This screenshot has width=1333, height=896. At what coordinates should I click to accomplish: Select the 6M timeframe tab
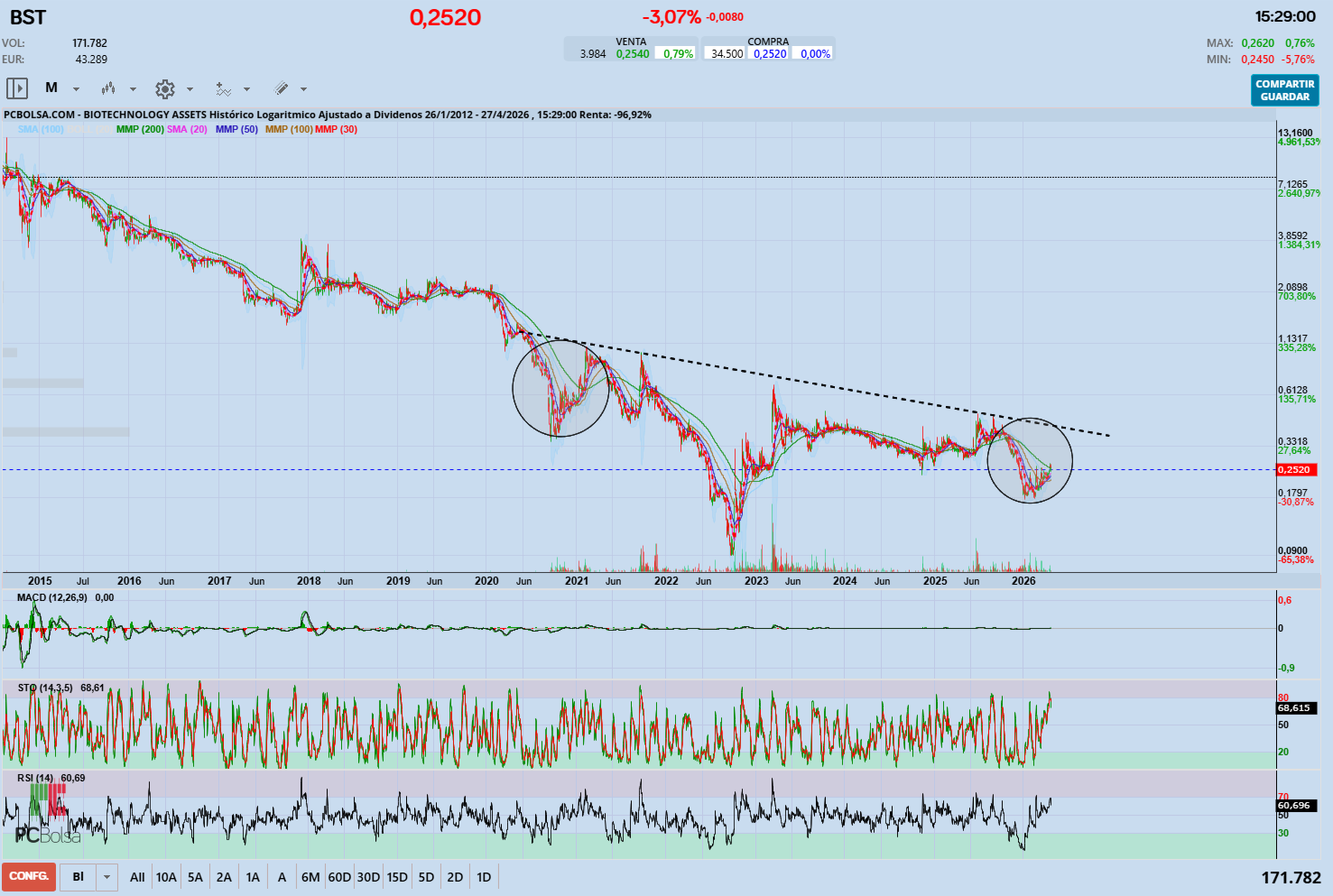(310, 876)
